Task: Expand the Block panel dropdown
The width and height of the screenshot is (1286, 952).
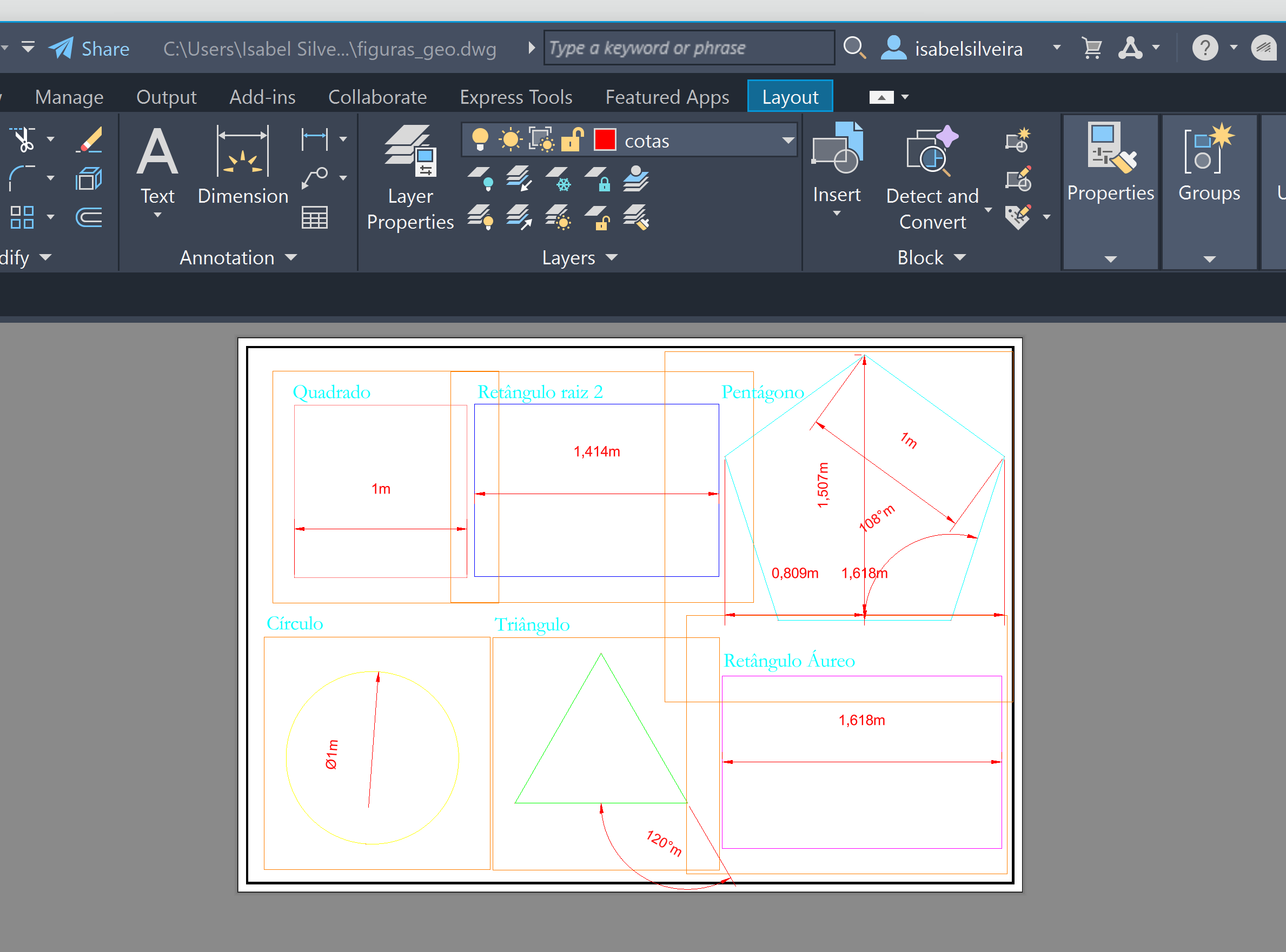Action: (960, 257)
